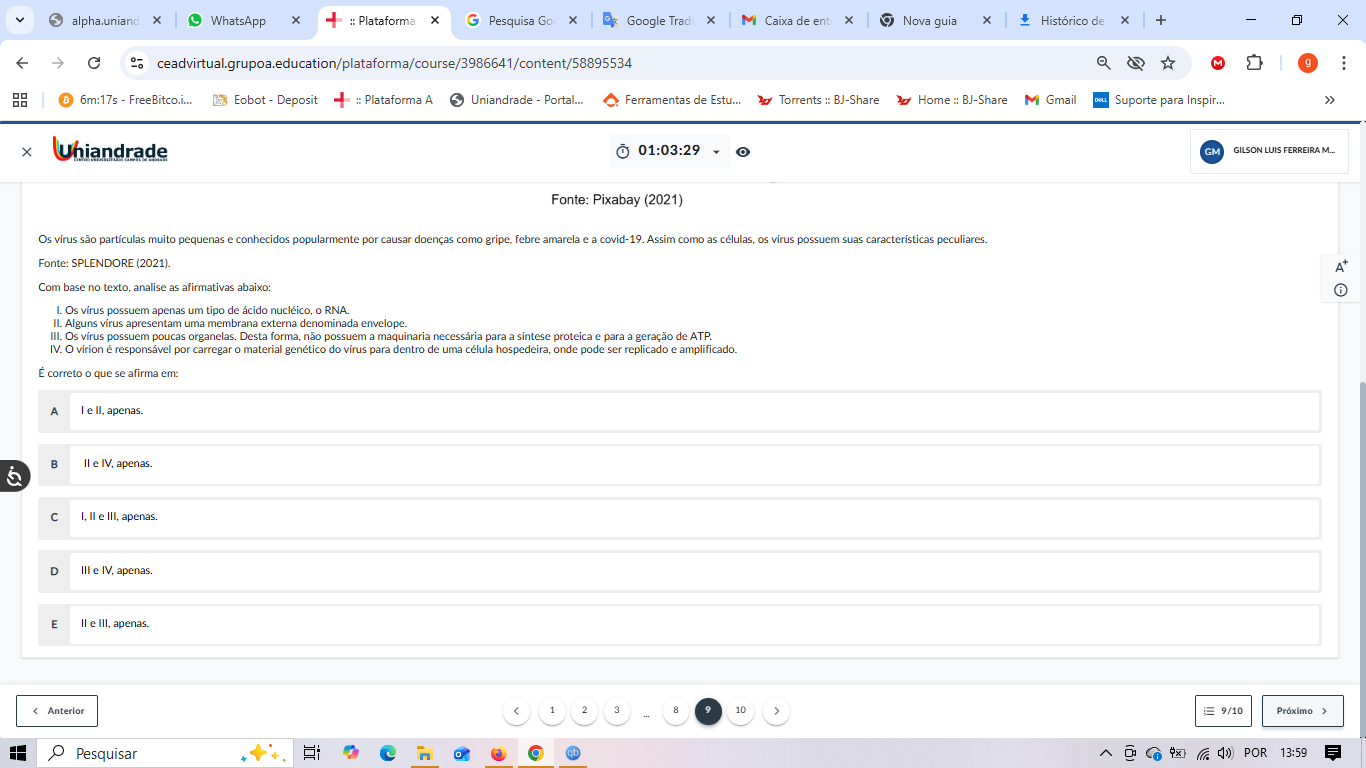1366x768 pixels.
Task: Toggle timer visibility eye icon
Action: click(743, 152)
